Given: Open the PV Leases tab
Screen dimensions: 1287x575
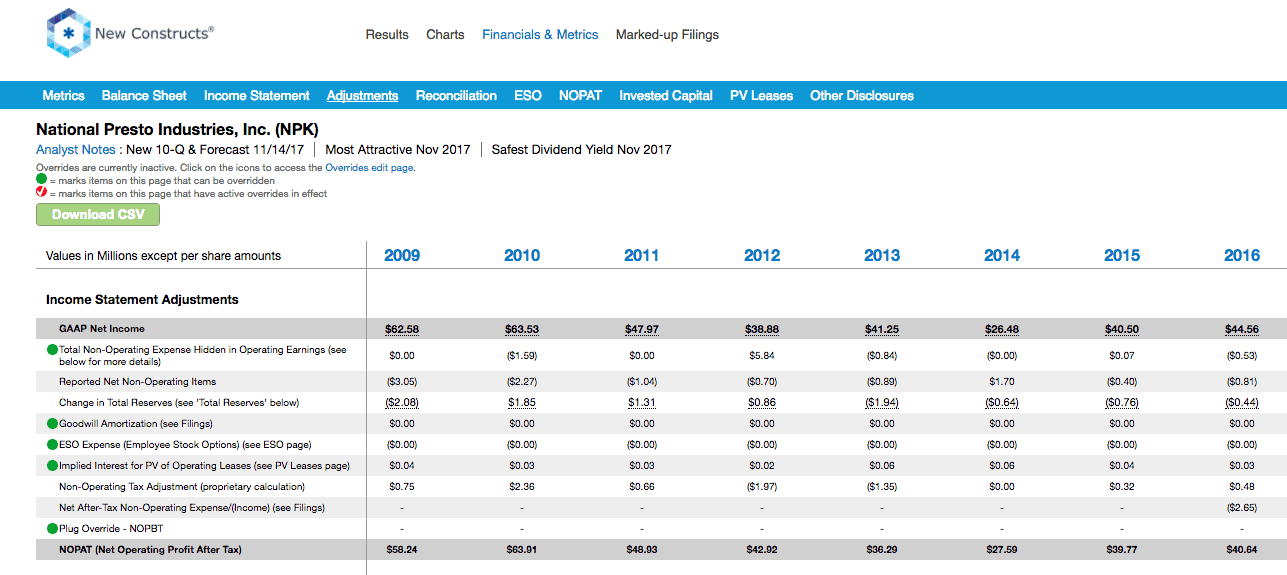Looking at the screenshot, I should pyautogui.click(x=761, y=96).
